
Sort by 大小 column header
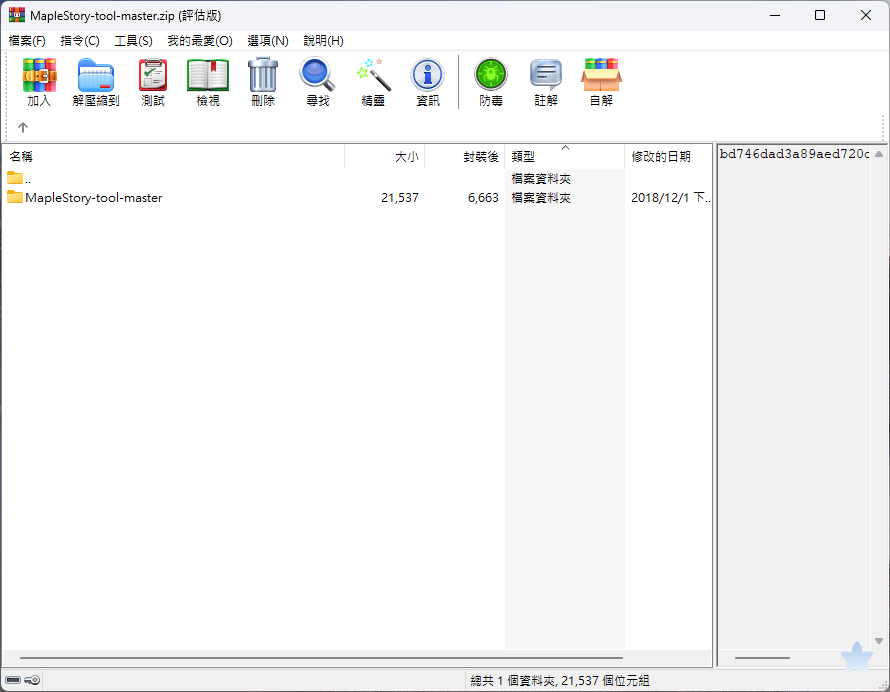point(384,157)
